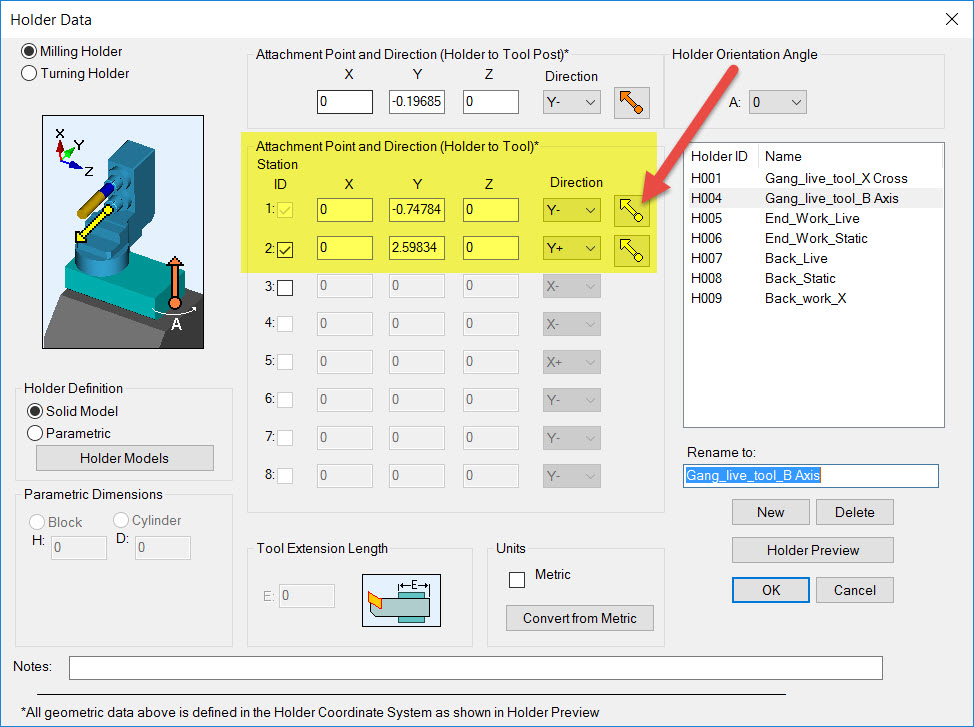Open the Holder to Tool Post Direction dropdown
Image resolution: width=974 pixels, height=727 pixels.
571,101
